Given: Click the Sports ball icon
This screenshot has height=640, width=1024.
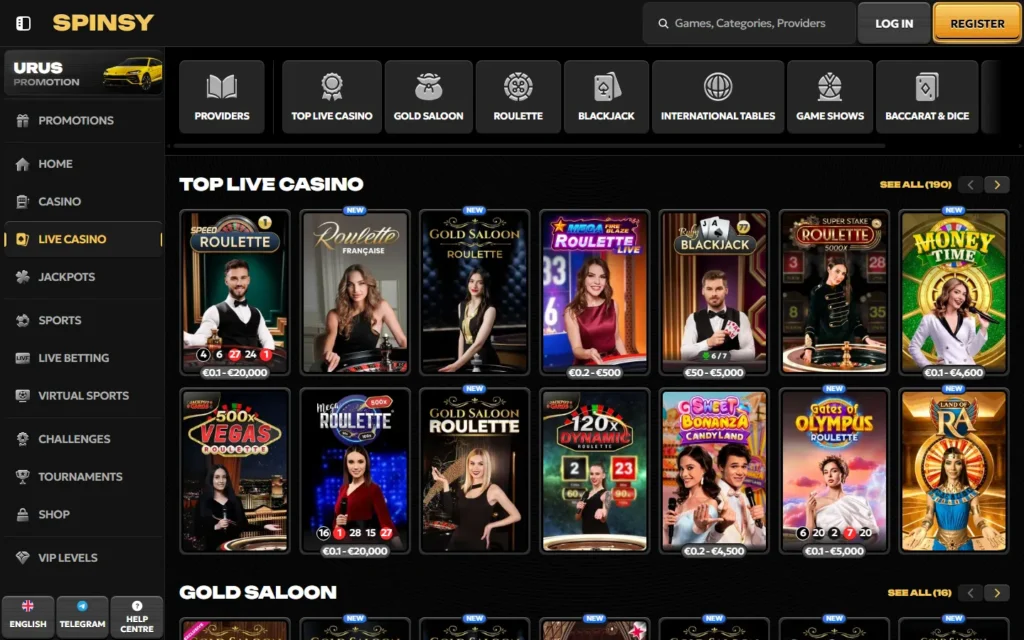Looking at the screenshot, I should pyautogui.click(x=23, y=321).
